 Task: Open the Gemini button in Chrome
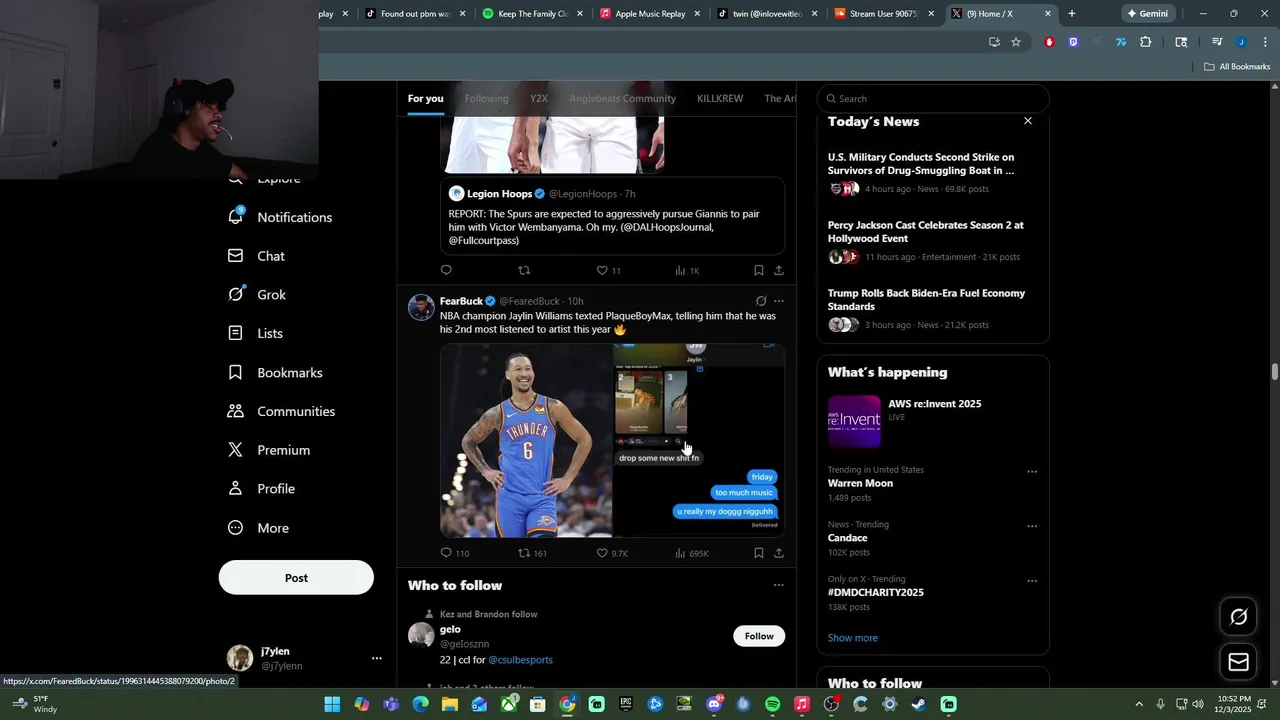pyautogui.click(x=1147, y=14)
